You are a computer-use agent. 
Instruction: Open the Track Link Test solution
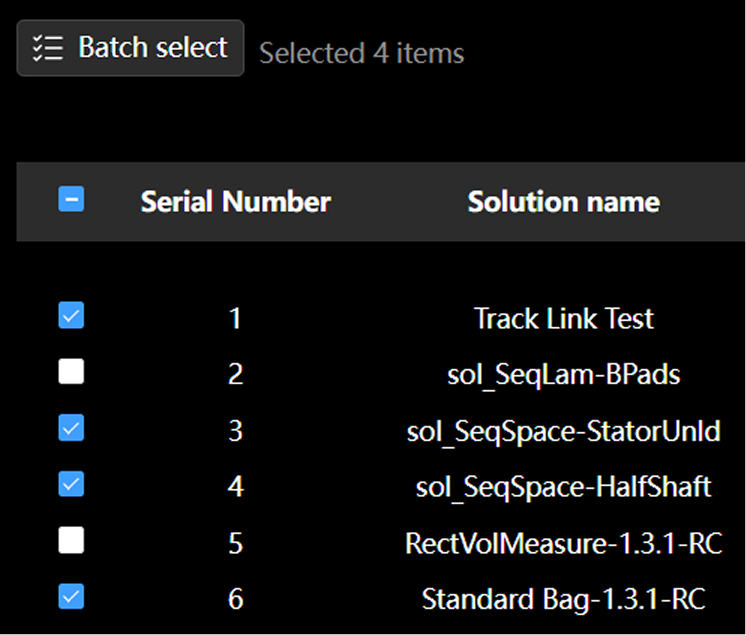[x=563, y=319]
